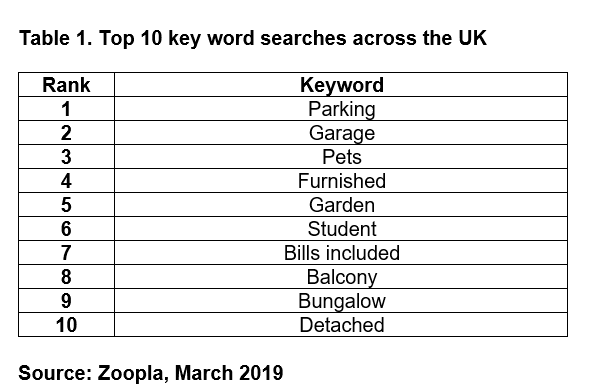This screenshot has height=388, width=589.
Task: Select the Rank column header
Action: (66, 85)
